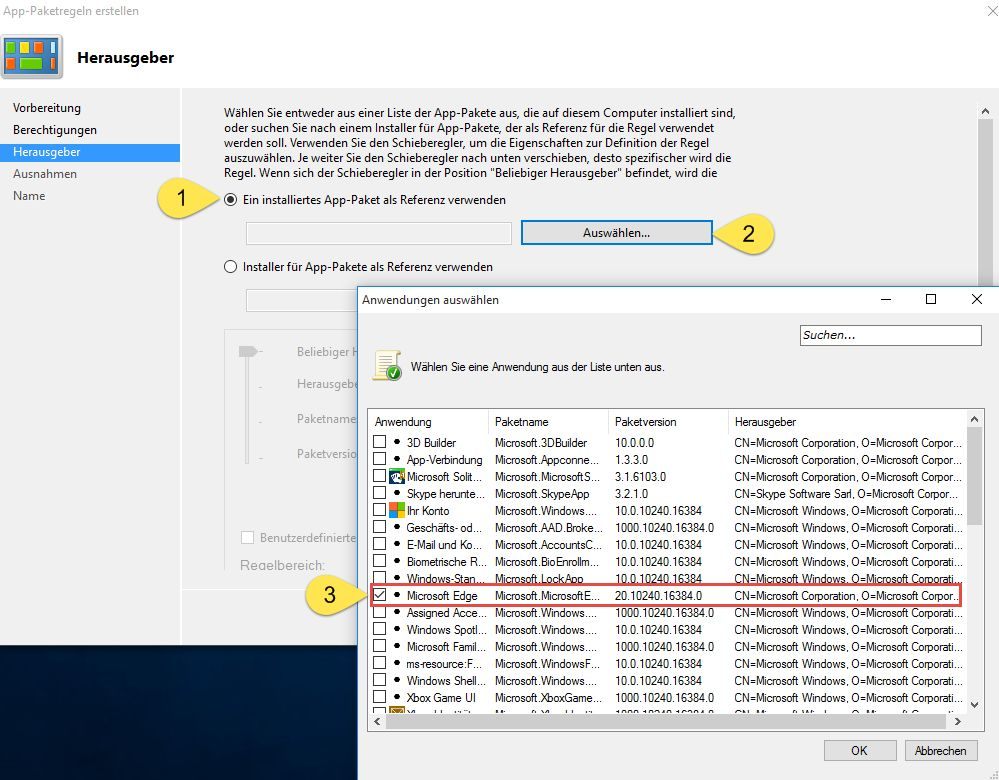This screenshot has height=780, width=999.
Task: Select the Microsoft Famil... application row
Action: (446, 646)
